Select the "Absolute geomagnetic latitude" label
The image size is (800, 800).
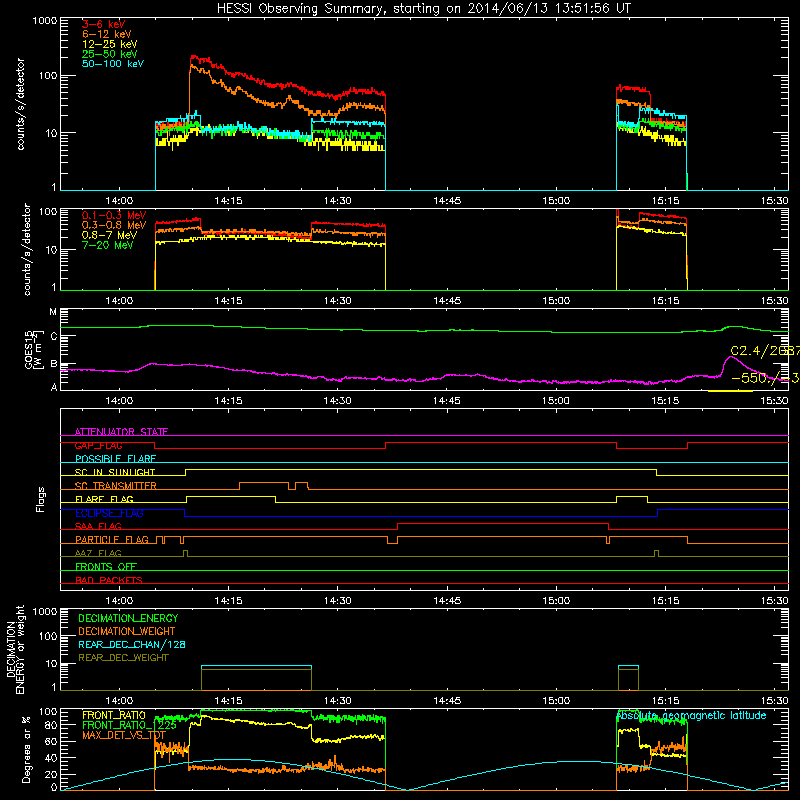tap(691, 716)
